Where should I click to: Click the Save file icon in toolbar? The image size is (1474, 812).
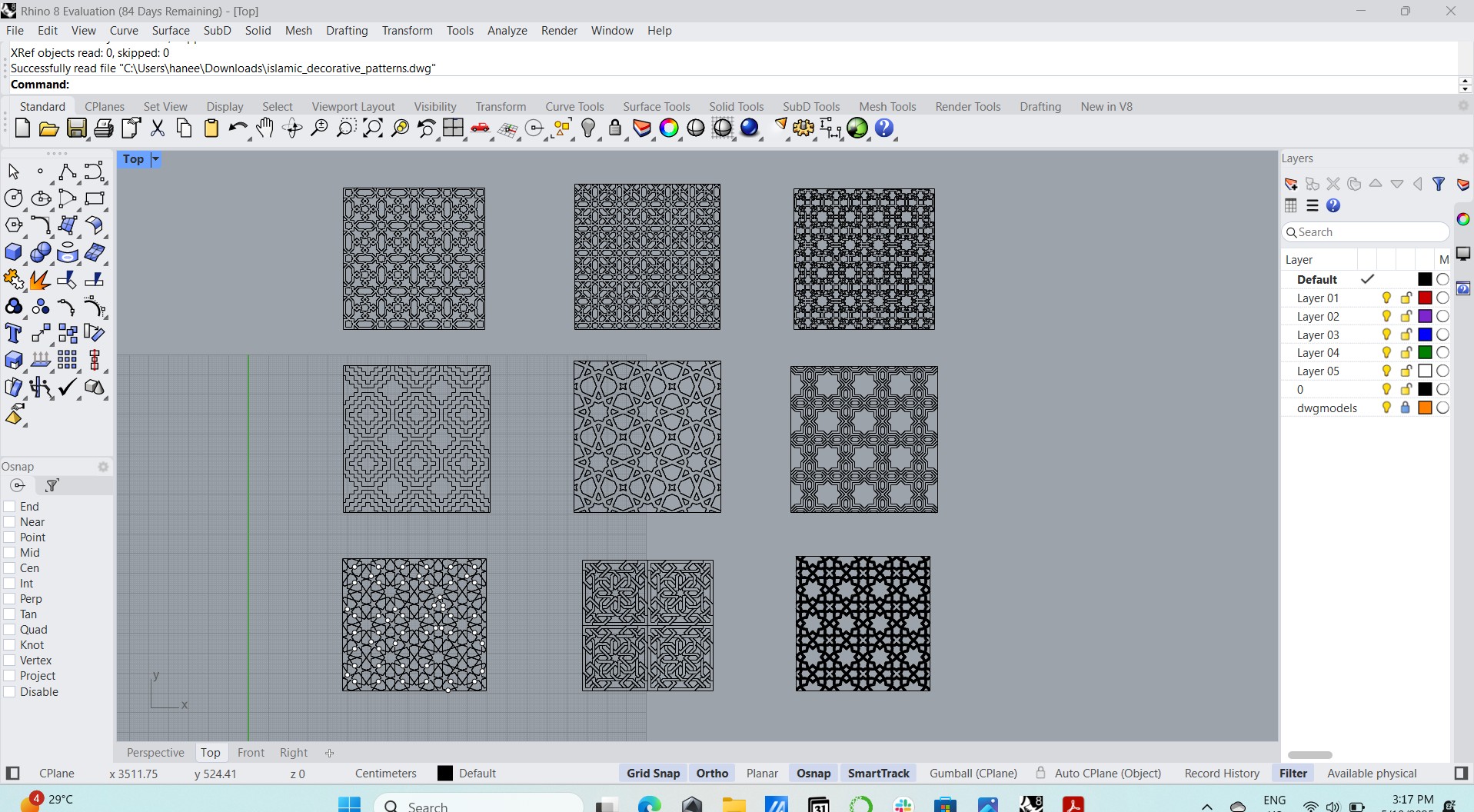click(x=76, y=128)
